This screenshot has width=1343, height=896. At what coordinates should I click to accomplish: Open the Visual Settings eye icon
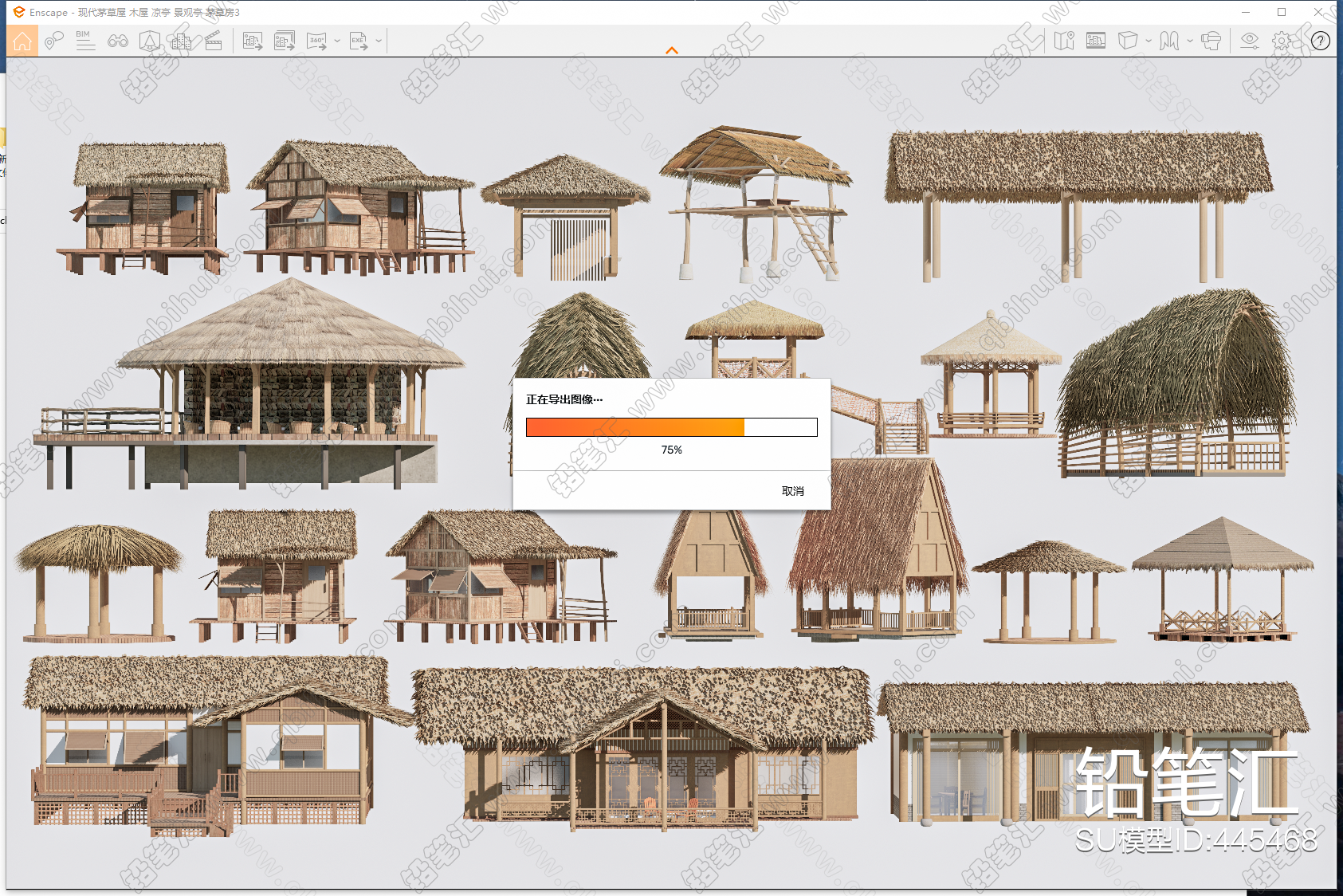coord(1250,41)
